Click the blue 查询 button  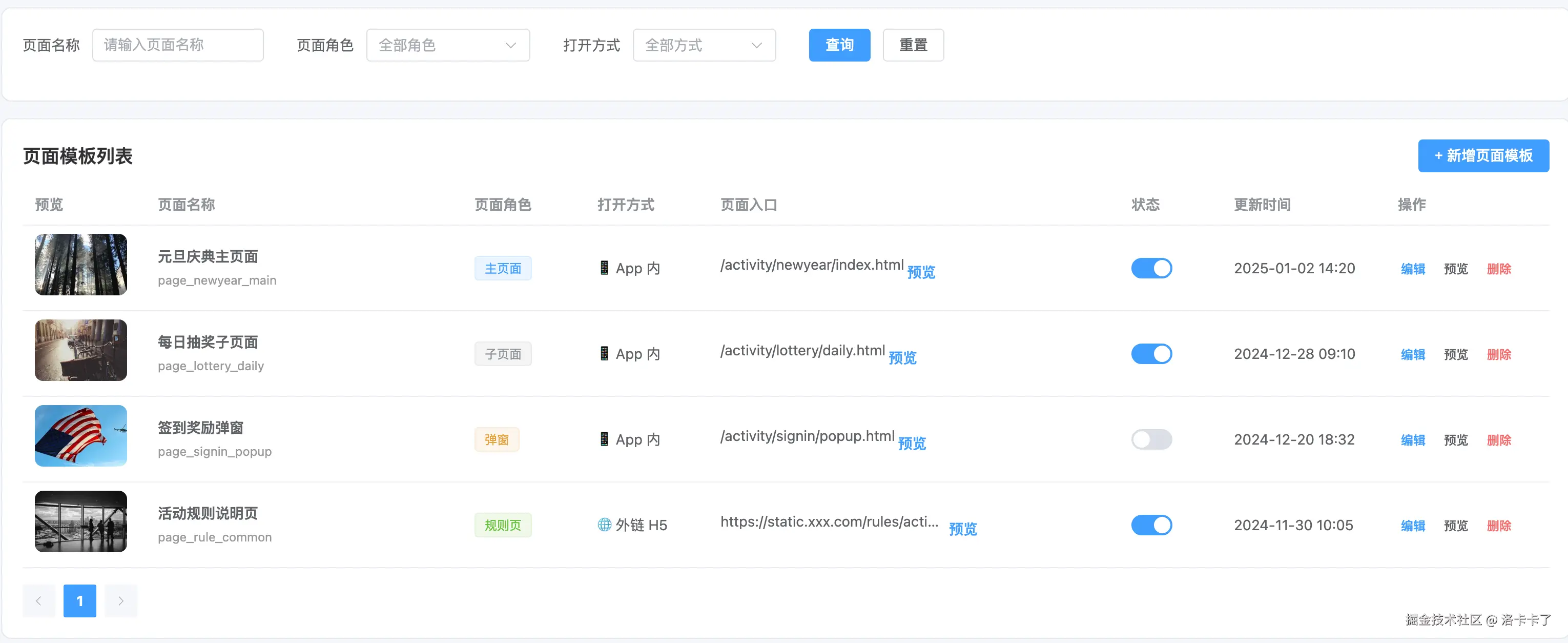pos(839,45)
